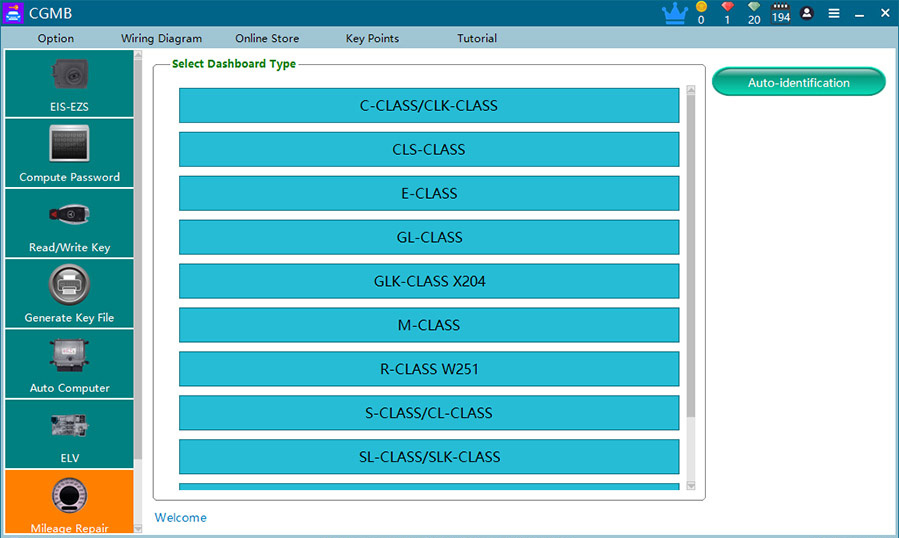Go to the Online Store menu

(267, 38)
